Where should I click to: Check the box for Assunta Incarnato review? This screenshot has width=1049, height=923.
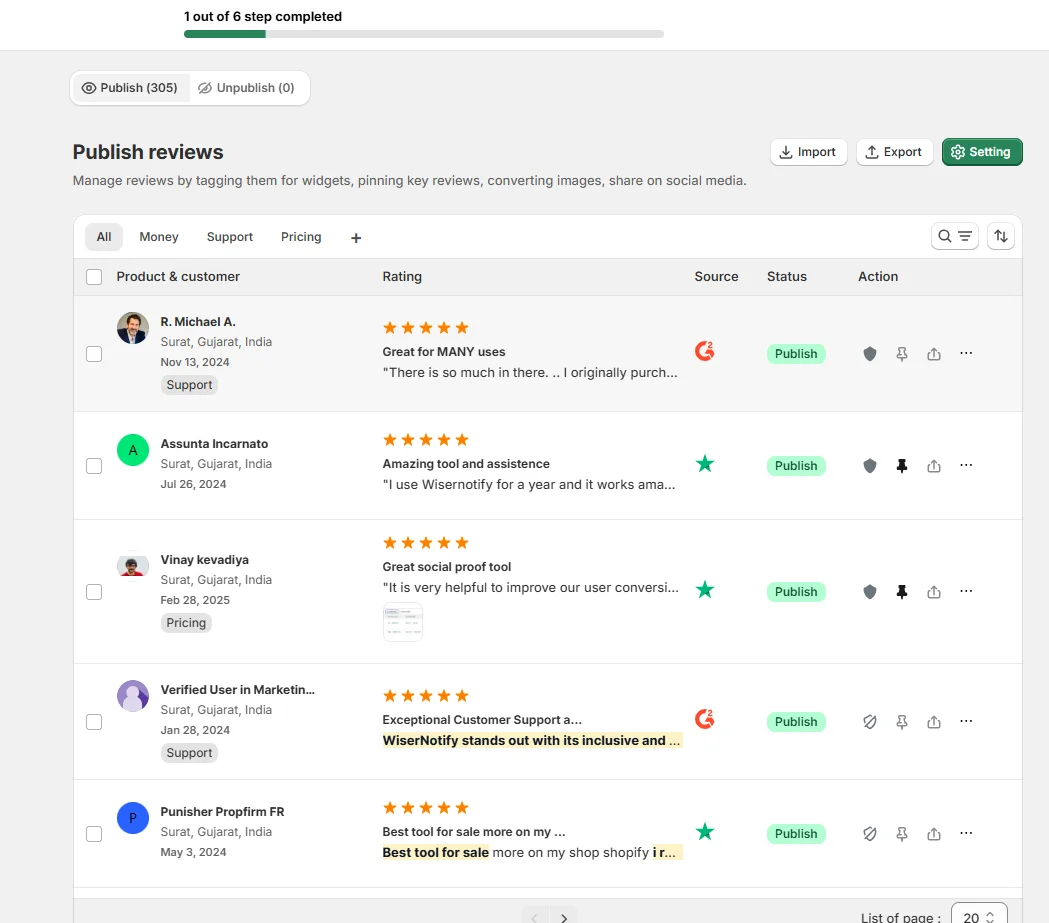point(94,466)
